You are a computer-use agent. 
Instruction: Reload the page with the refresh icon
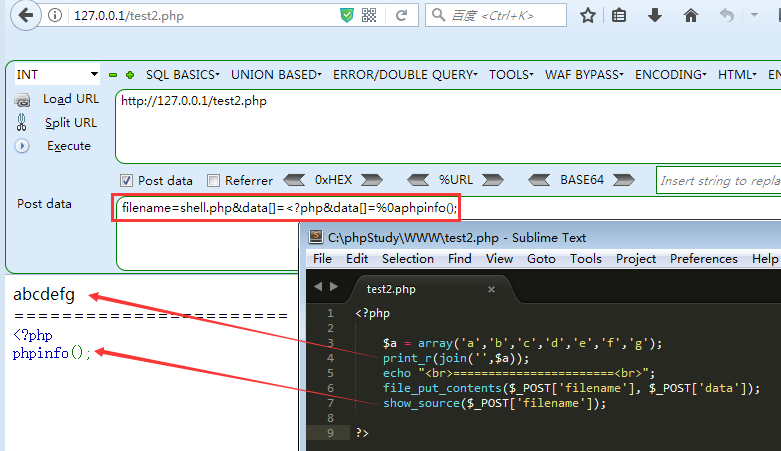pyautogui.click(x=401, y=15)
